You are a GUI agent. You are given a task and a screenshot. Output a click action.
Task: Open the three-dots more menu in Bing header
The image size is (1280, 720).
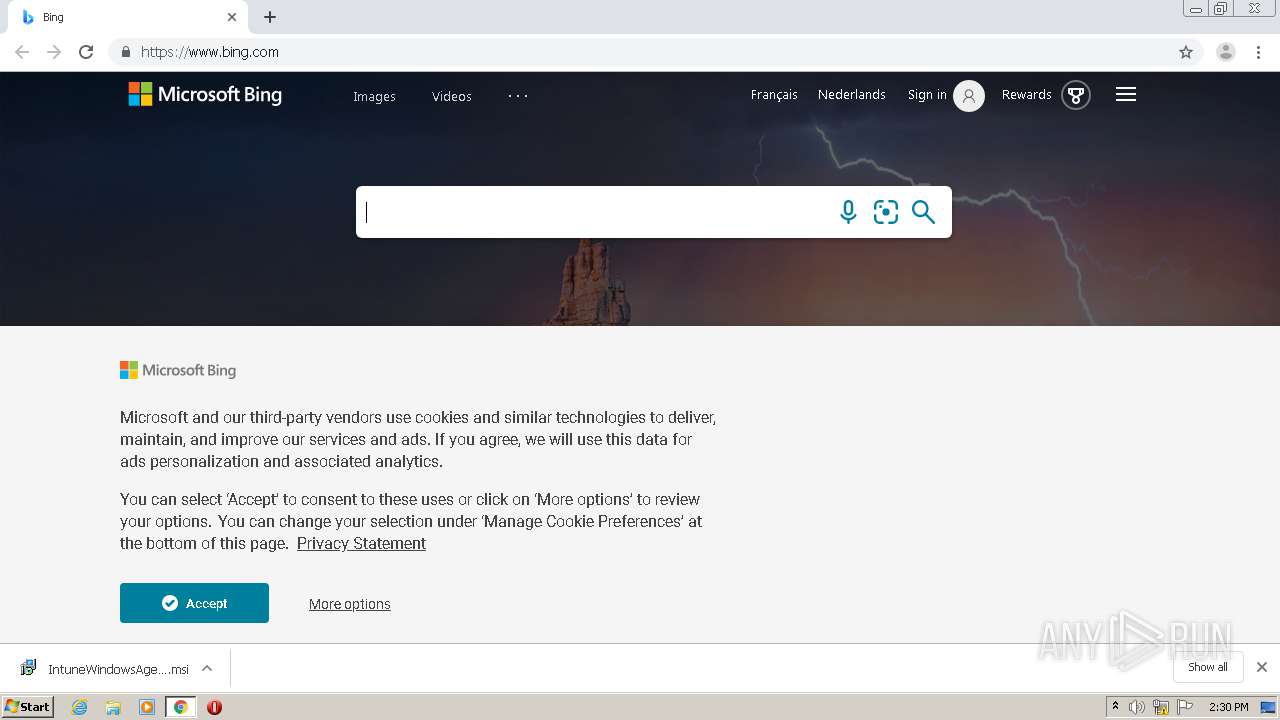pos(518,96)
